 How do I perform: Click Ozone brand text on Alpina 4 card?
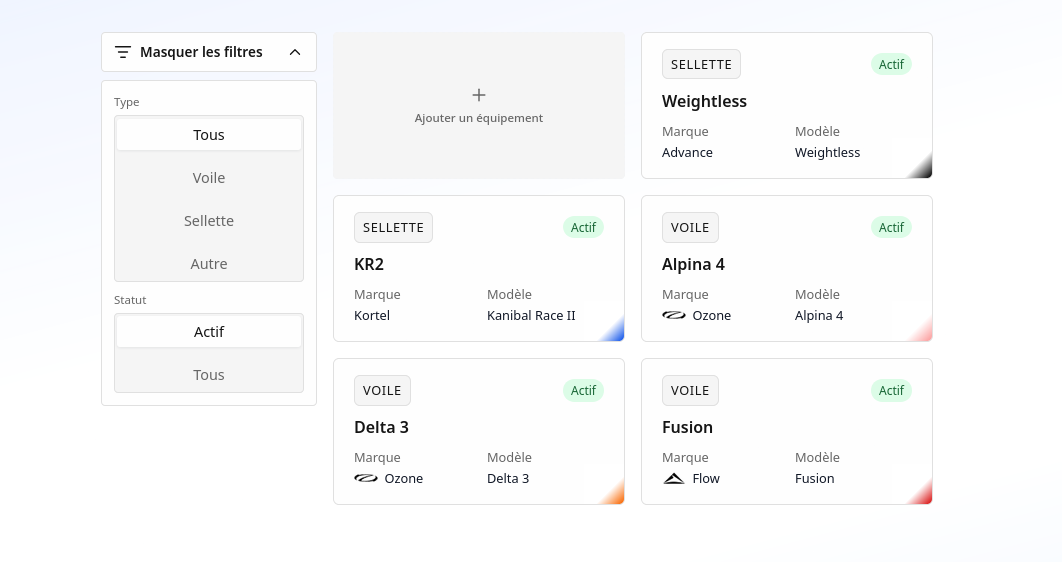712,316
